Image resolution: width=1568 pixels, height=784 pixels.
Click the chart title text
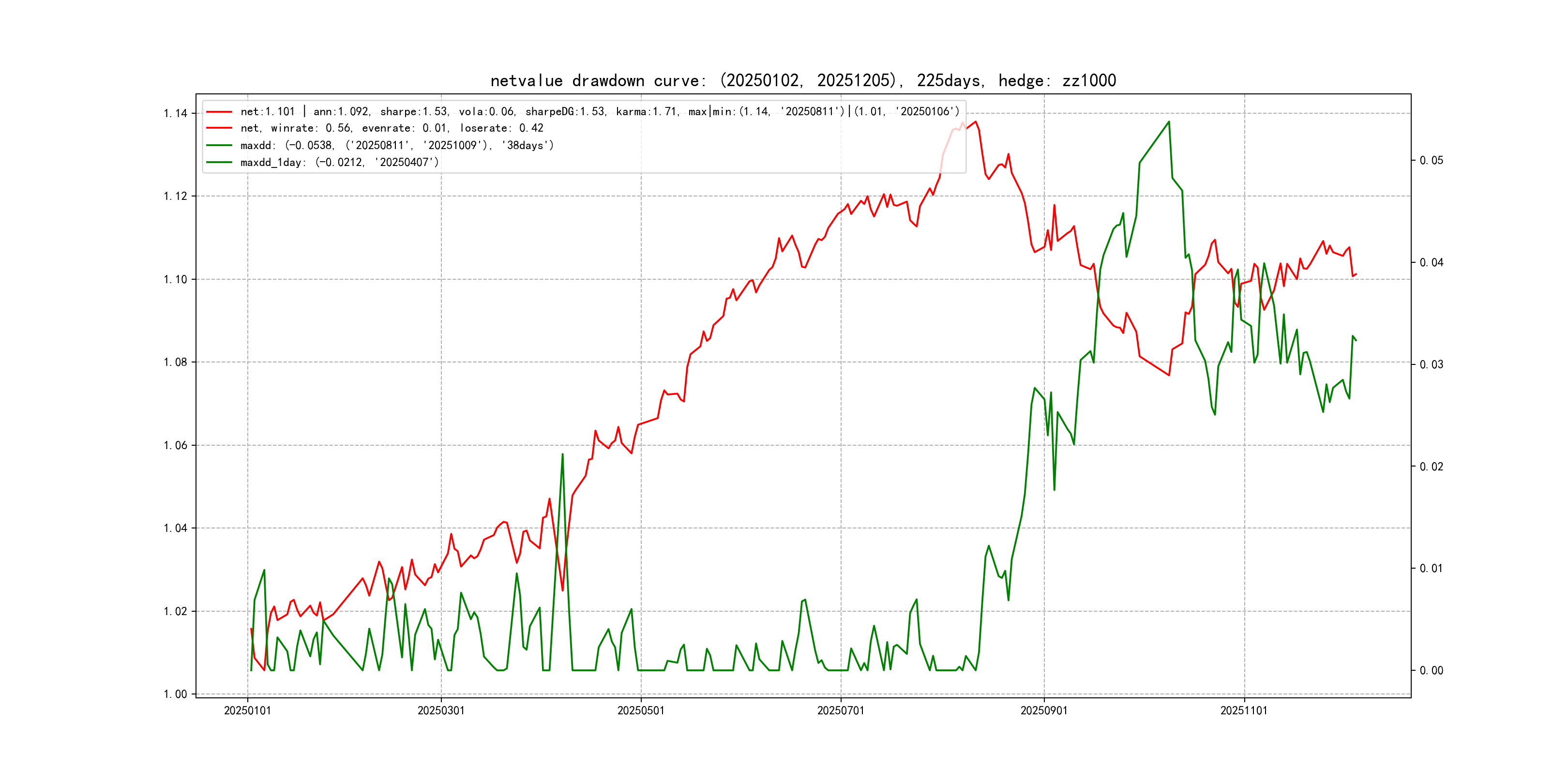[x=803, y=81]
